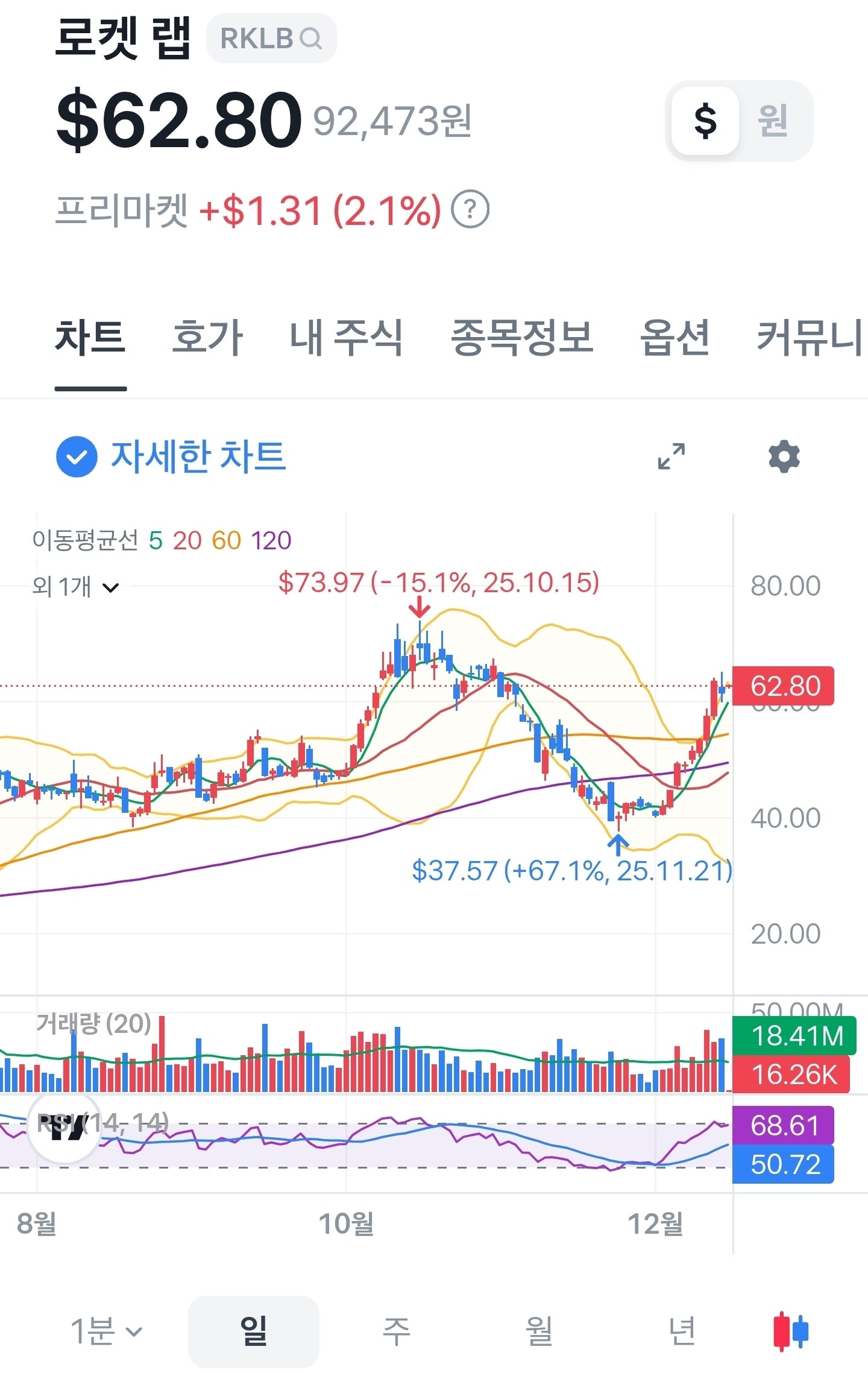Screen dimensions: 868x1373
Task: Tap the blue low-price arrow marker
Action: [x=618, y=844]
